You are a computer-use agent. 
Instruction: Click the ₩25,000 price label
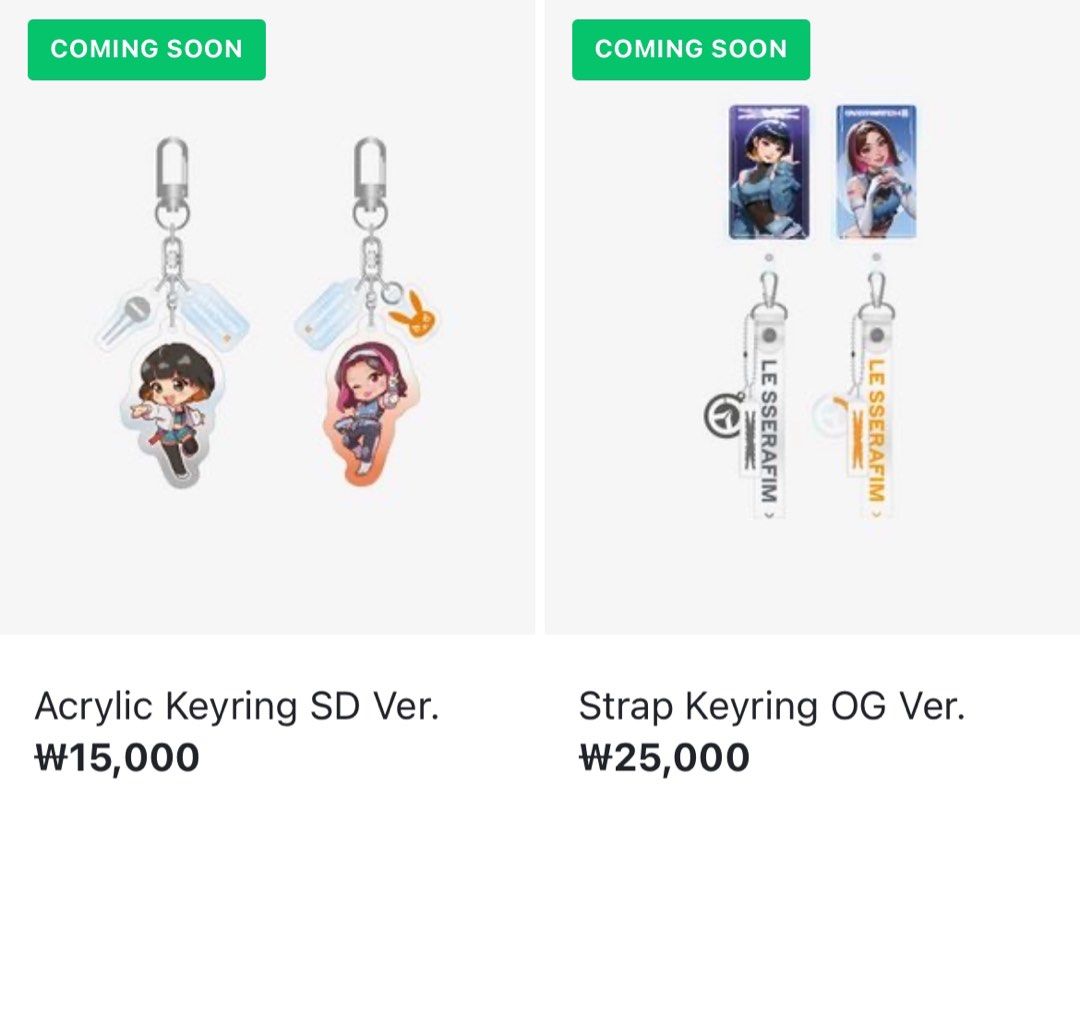click(x=663, y=759)
